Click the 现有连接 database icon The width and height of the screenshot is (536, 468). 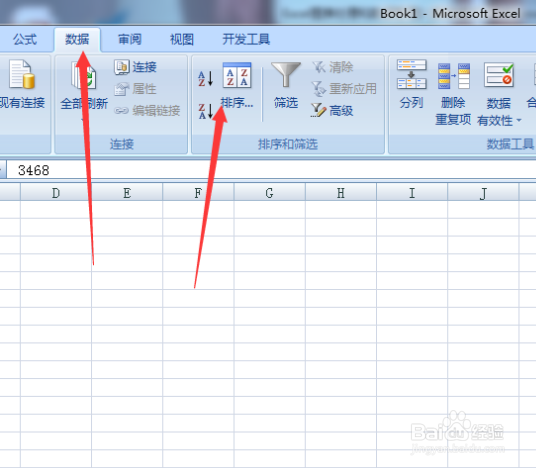(22, 75)
